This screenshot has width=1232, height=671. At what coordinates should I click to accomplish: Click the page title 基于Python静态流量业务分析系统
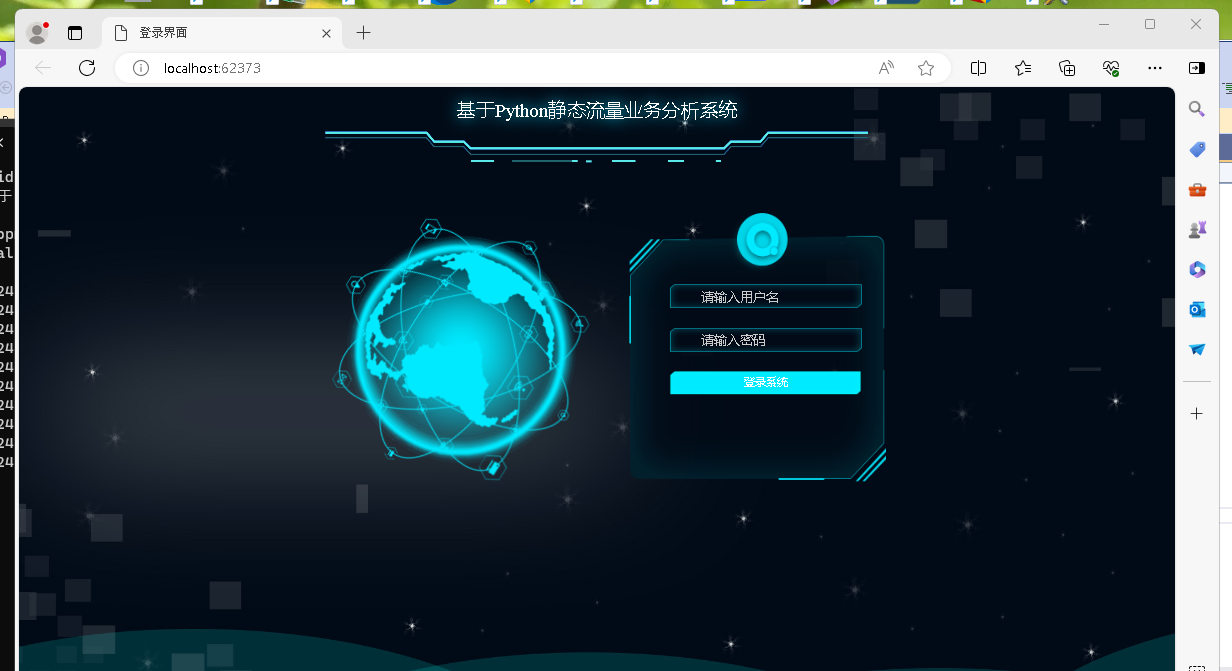click(597, 110)
